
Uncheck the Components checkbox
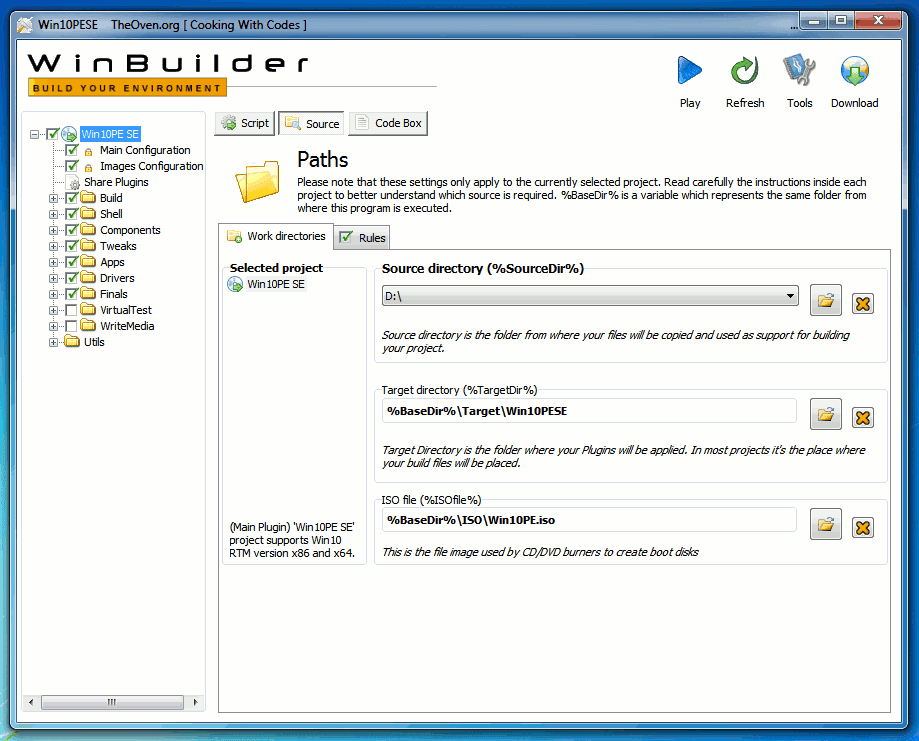point(72,230)
